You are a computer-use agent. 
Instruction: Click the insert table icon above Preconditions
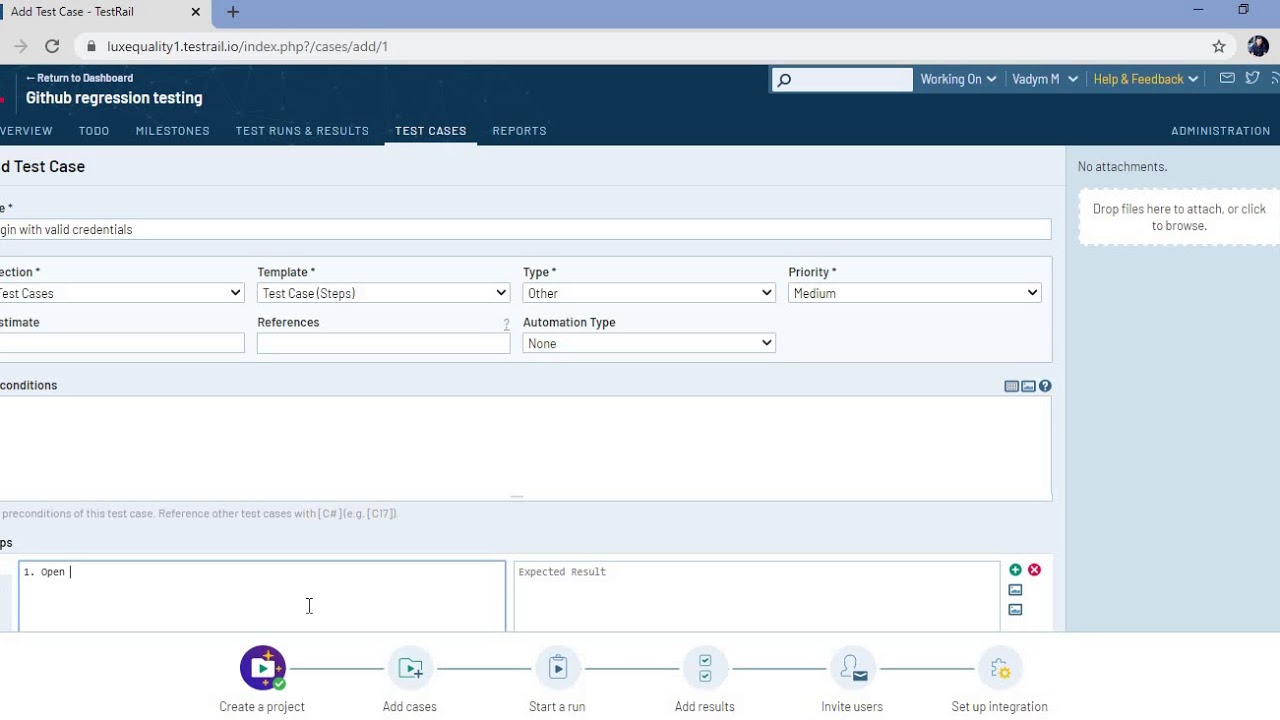[1011, 386]
